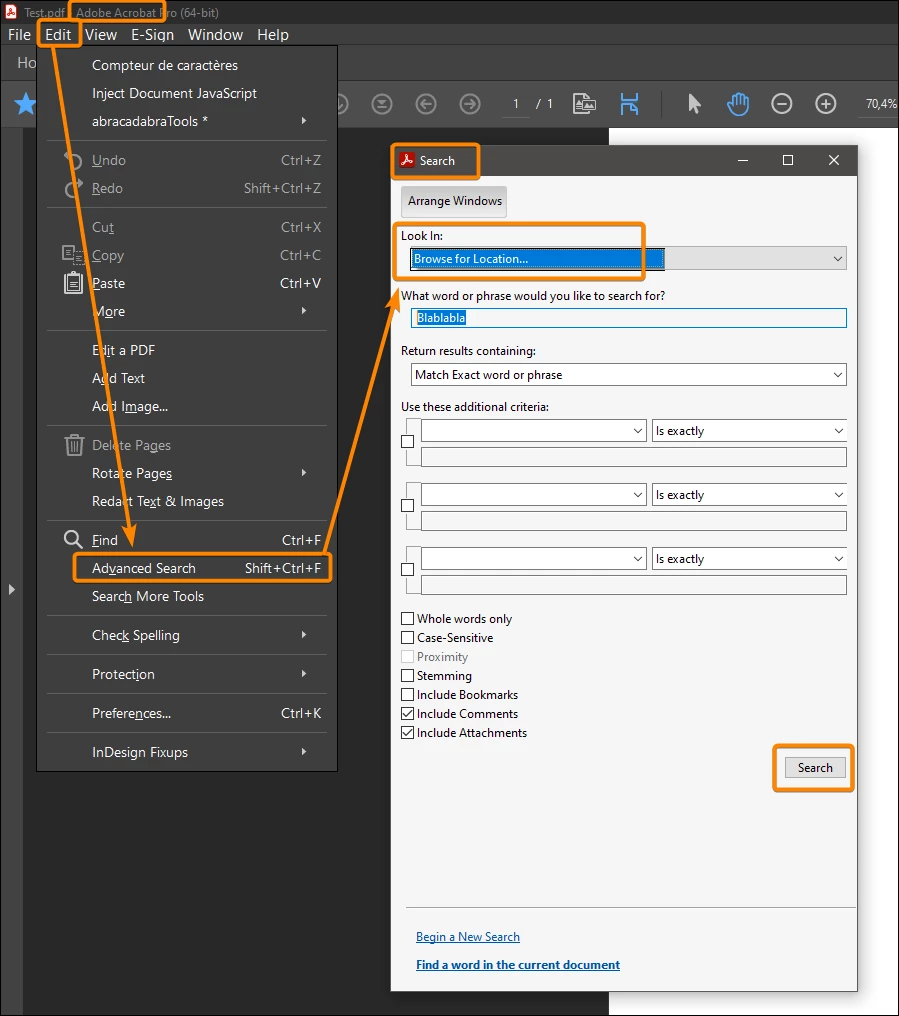The width and height of the screenshot is (899, 1016).
Task: Click the Delete Pages trash icon
Action: [x=74, y=445]
